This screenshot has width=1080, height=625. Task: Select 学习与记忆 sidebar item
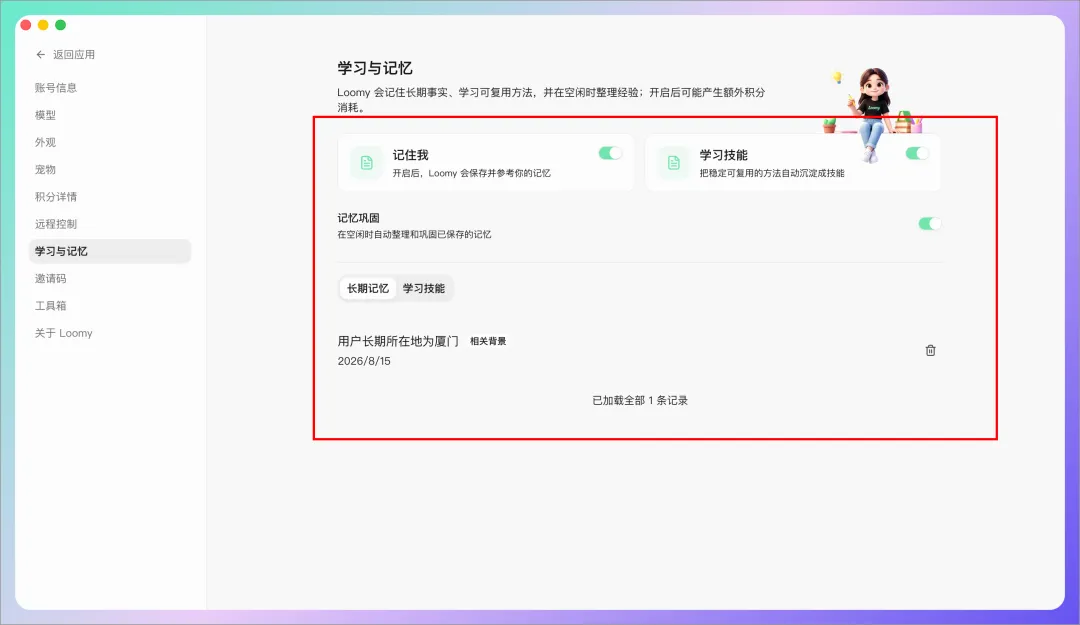coord(110,251)
